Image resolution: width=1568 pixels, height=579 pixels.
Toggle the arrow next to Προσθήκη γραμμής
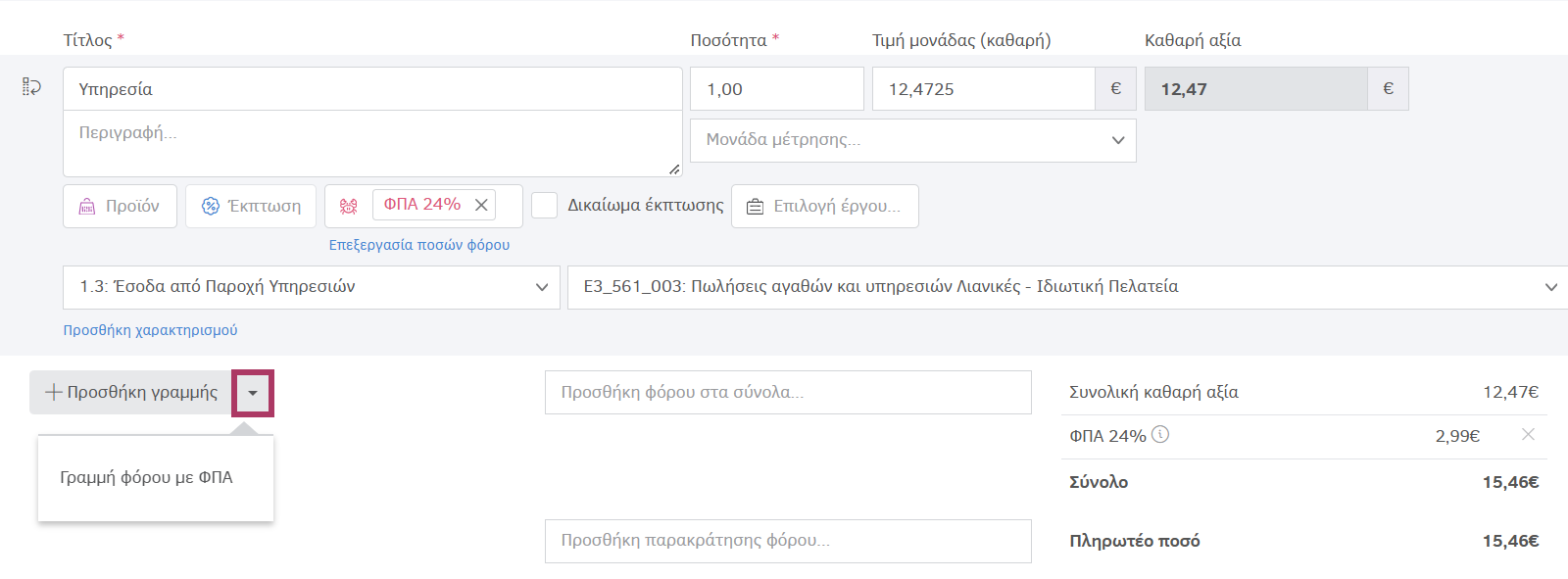point(253,393)
